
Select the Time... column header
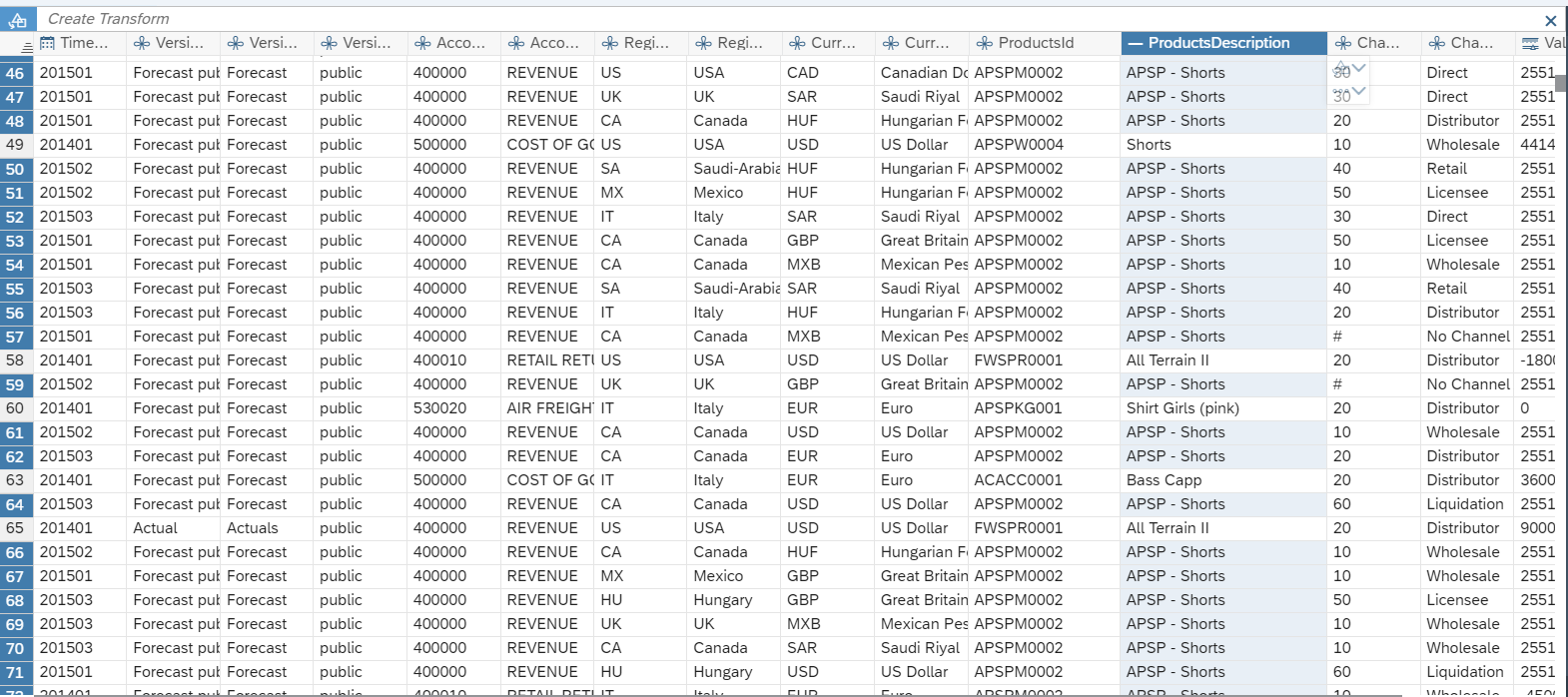80,43
